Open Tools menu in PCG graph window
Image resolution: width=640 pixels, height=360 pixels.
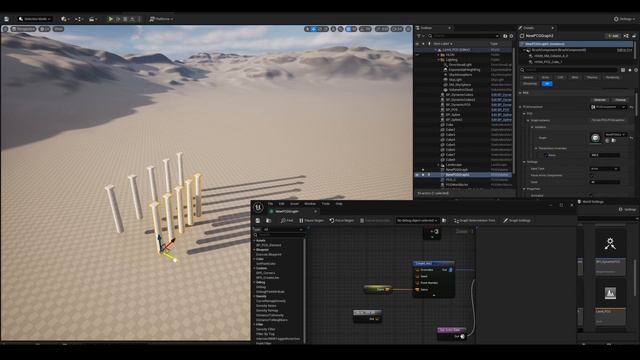tap(325, 204)
